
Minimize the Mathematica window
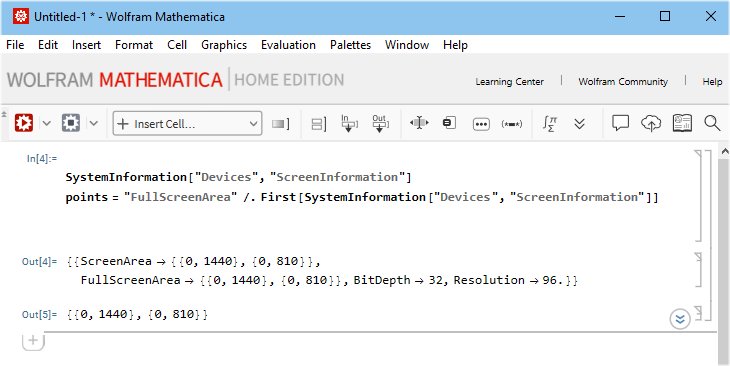click(x=620, y=17)
